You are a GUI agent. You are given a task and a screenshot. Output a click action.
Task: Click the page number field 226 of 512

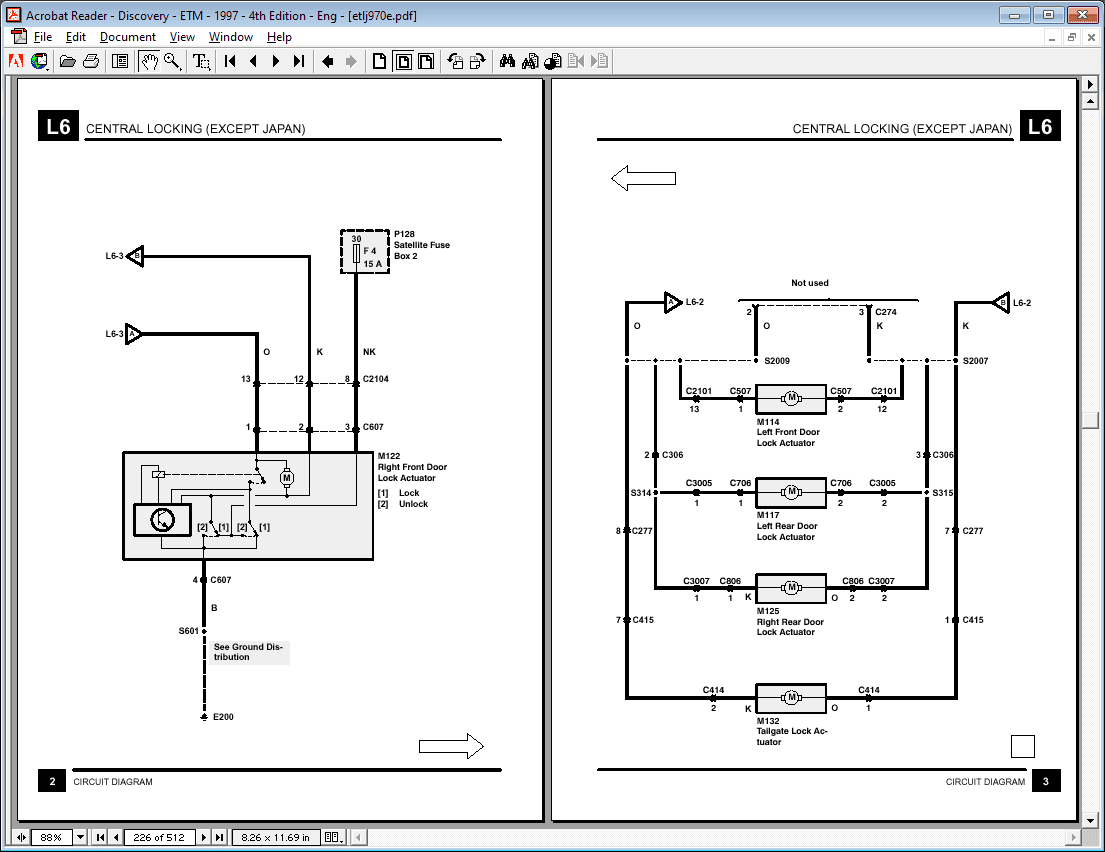click(159, 837)
